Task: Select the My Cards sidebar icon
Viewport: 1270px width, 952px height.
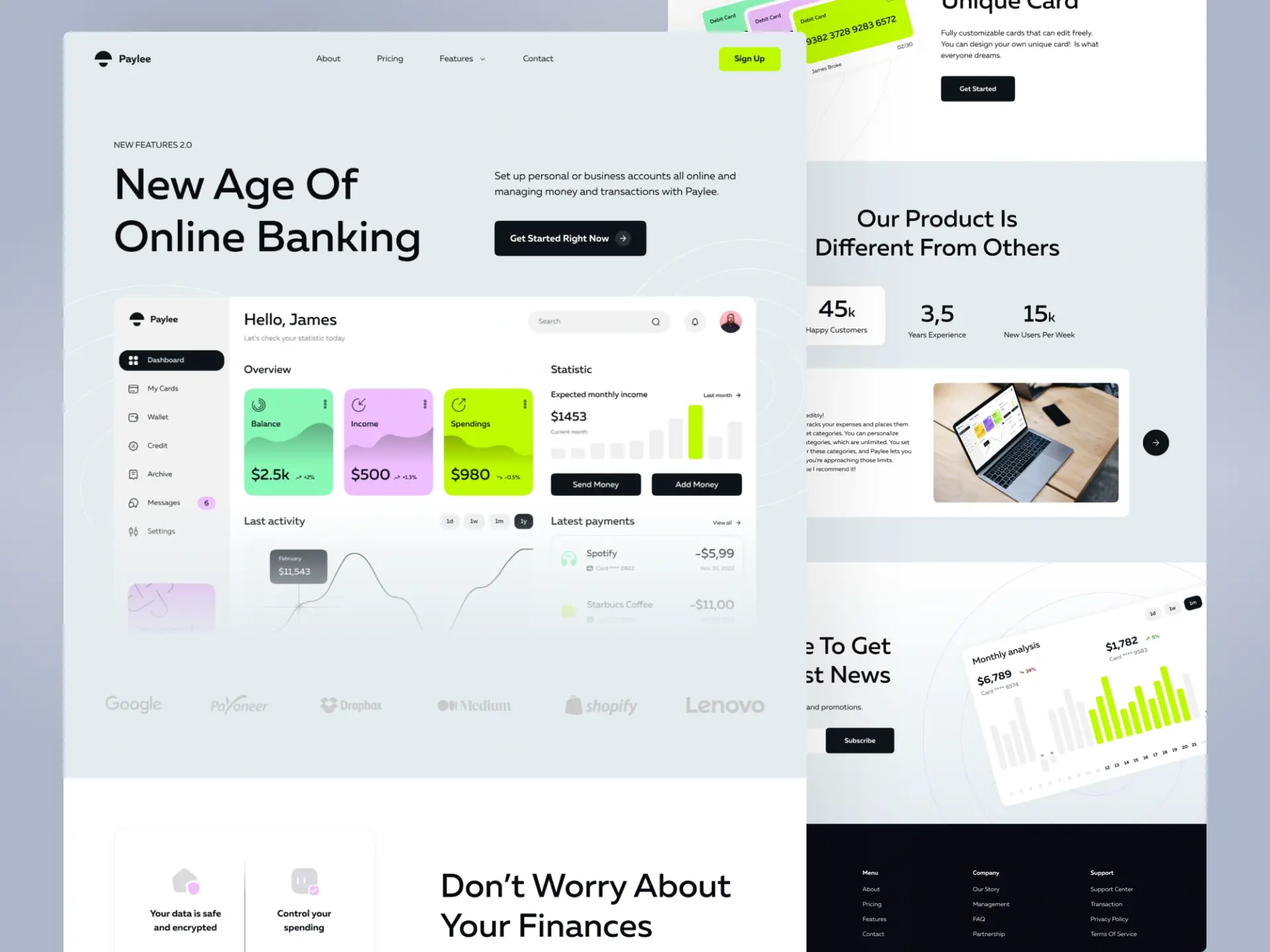Action: [133, 388]
